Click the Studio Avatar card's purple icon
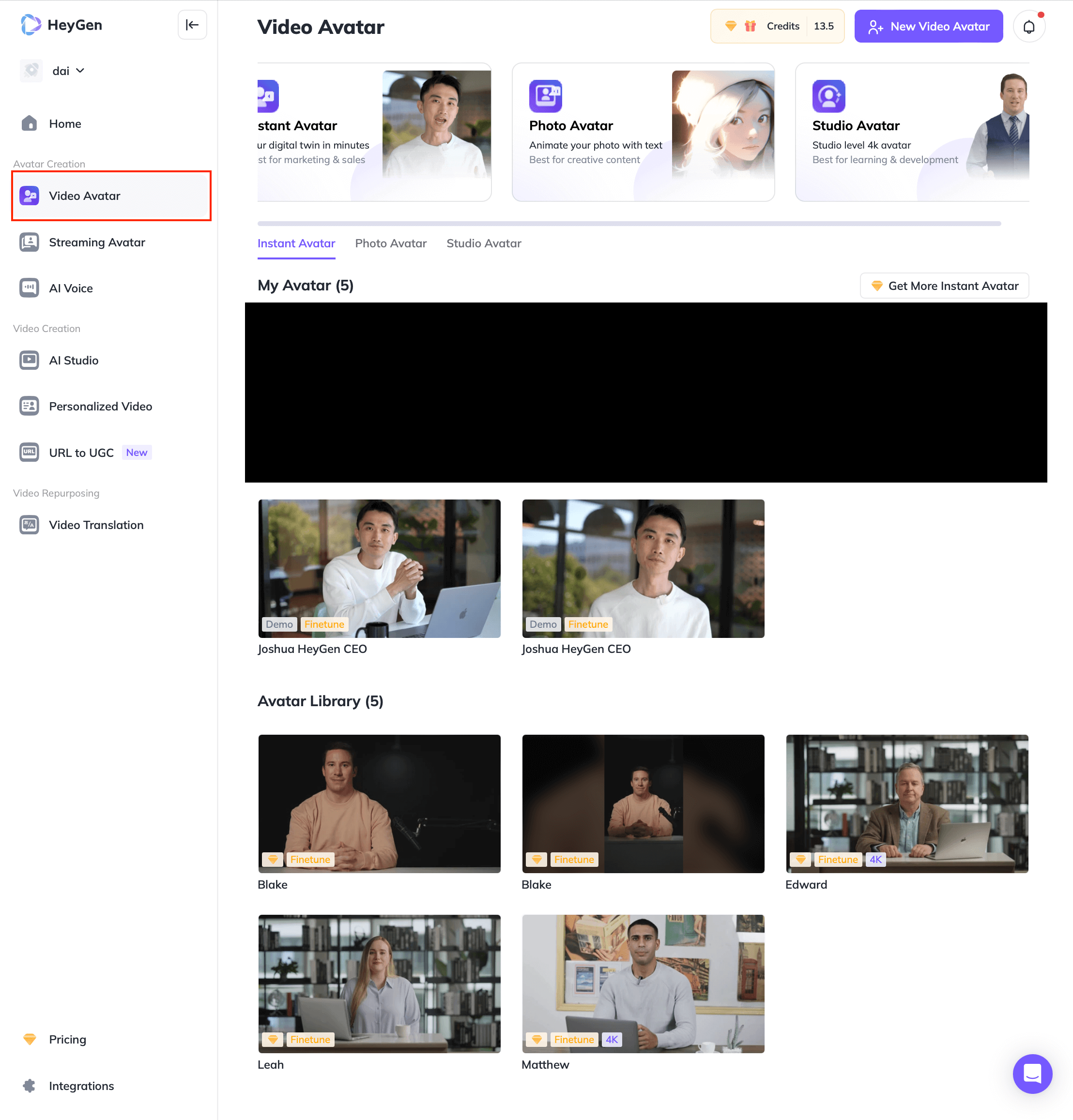This screenshot has height=1120, width=1073. [828, 96]
